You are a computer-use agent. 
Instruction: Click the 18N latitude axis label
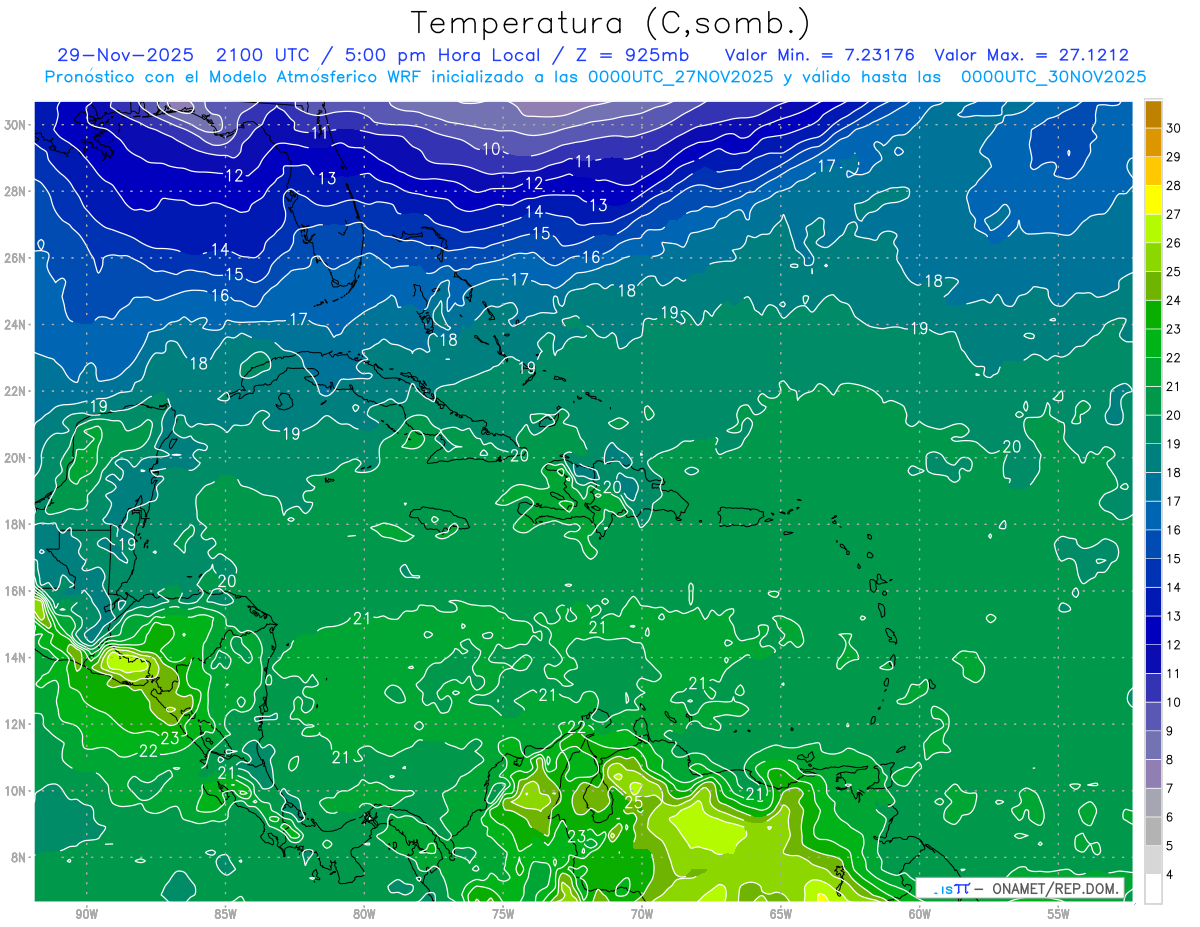[x=17, y=524]
